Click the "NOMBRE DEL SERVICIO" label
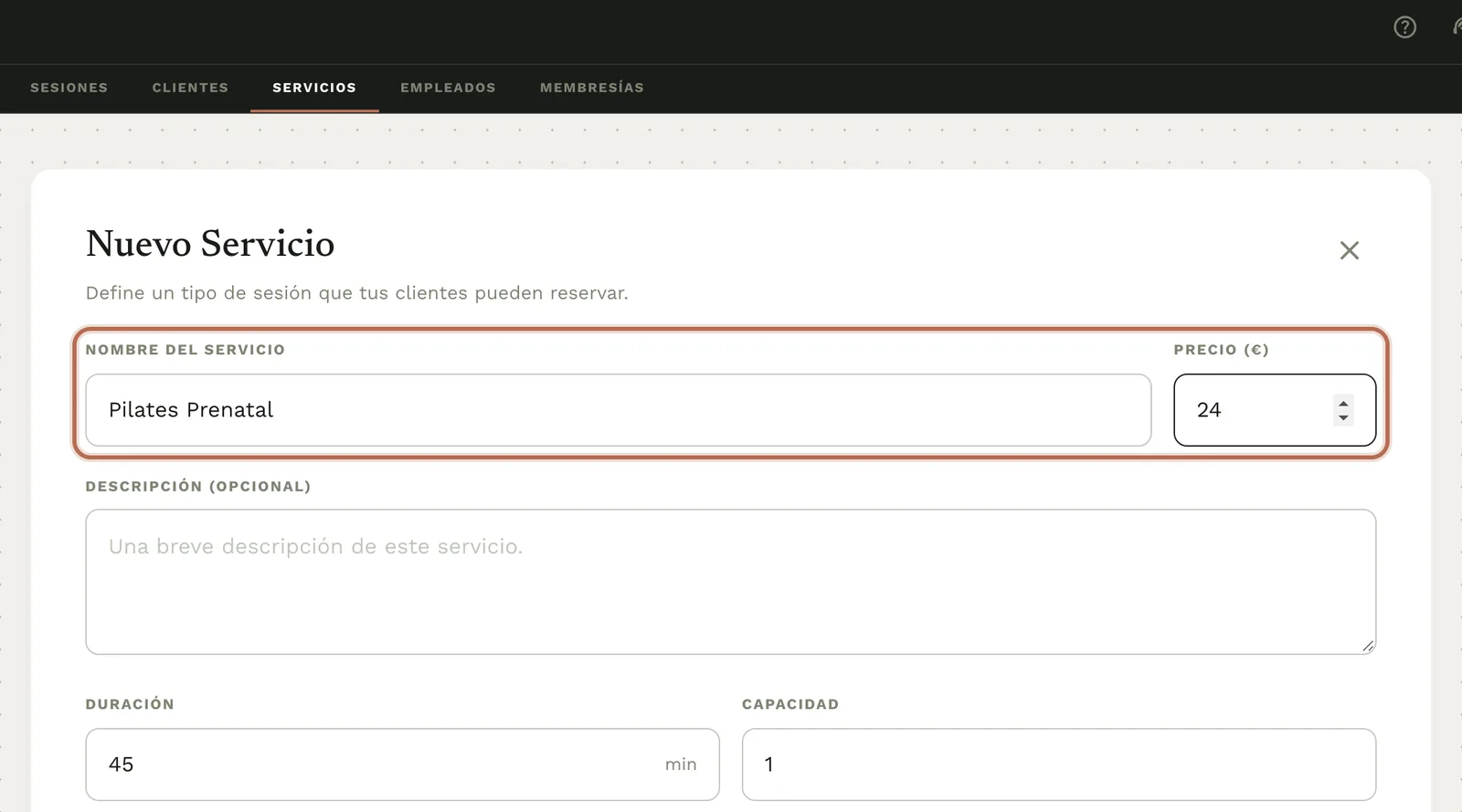The image size is (1462, 812). click(x=185, y=350)
